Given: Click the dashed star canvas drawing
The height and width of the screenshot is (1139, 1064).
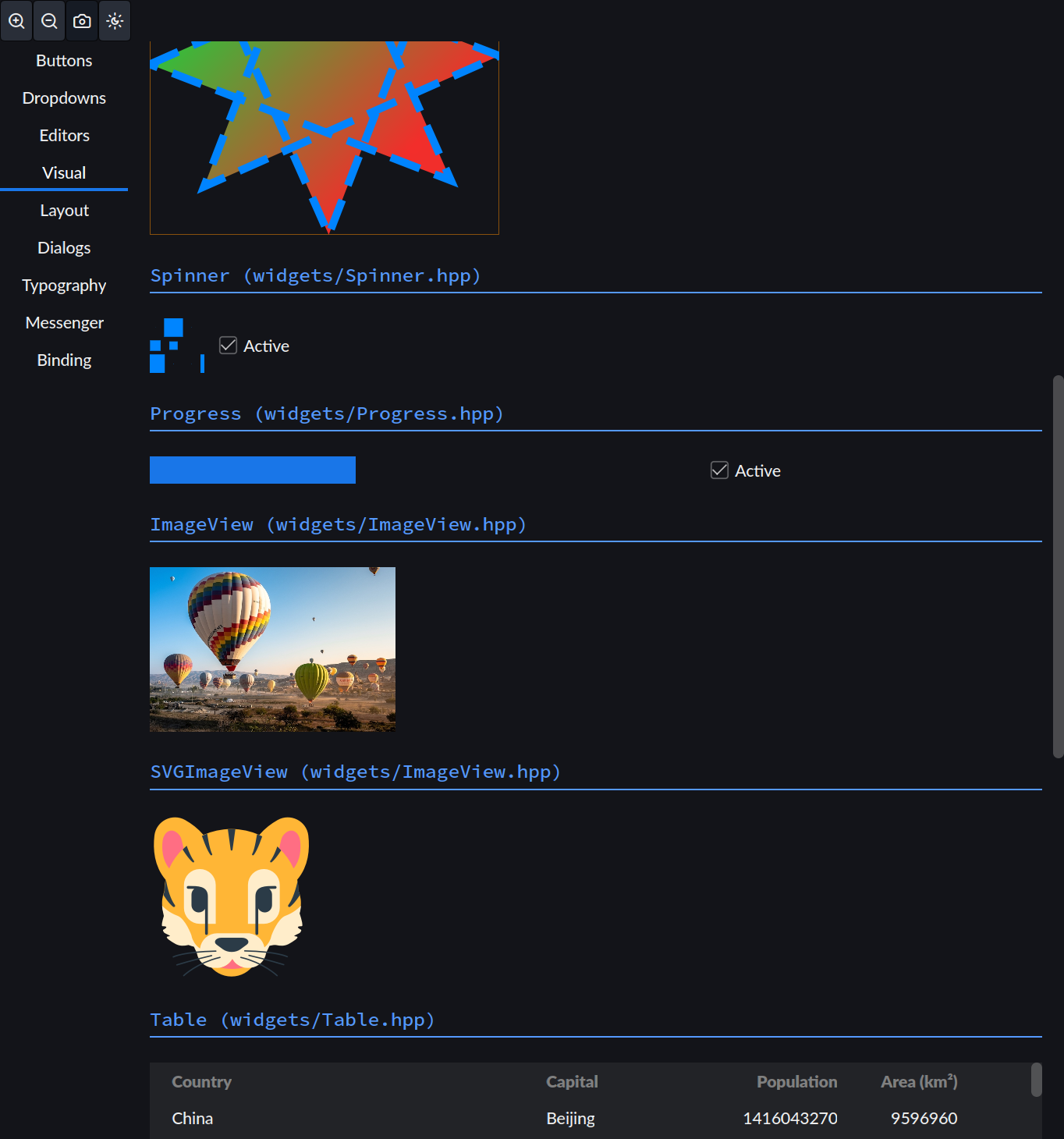Looking at the screenshot, I should click(x=325, y=137).
